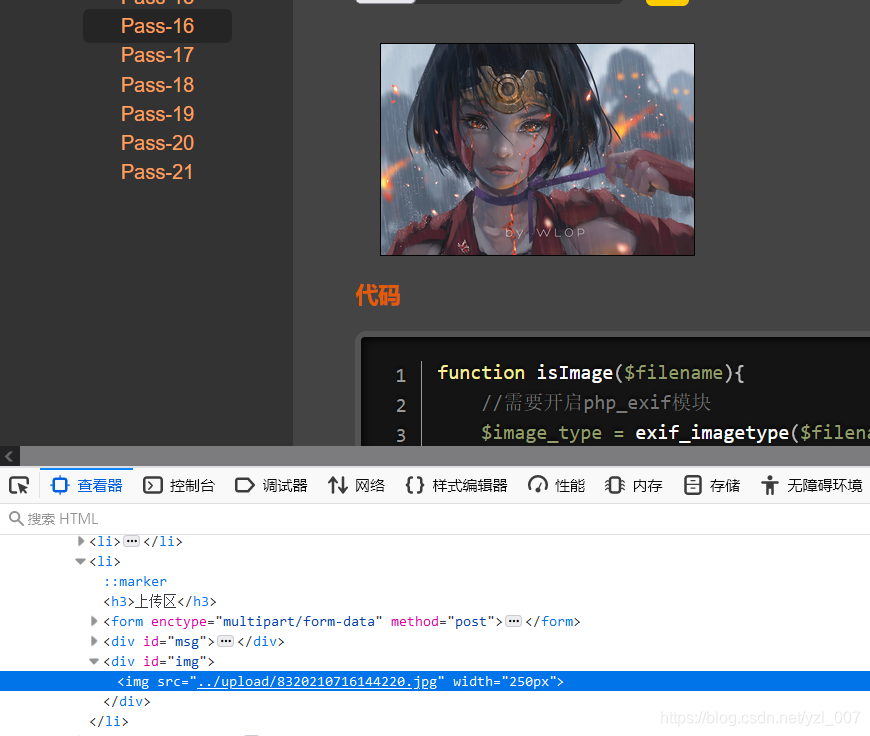The image size is (870, 736).
Task: Click the uploaded anime girl image
Action: coord(537,149)
